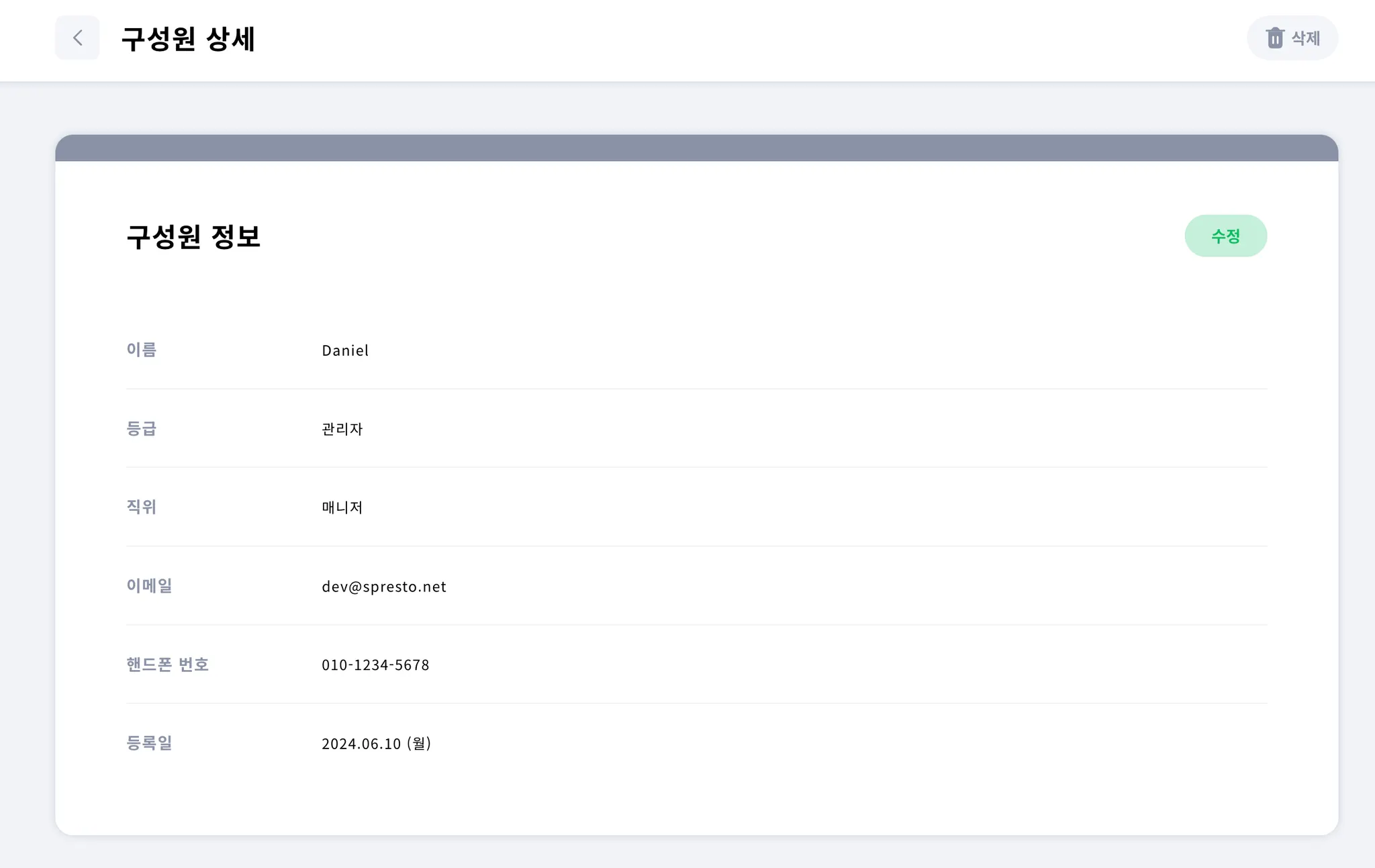Select the name value Daniel

(x=345, y=350)
